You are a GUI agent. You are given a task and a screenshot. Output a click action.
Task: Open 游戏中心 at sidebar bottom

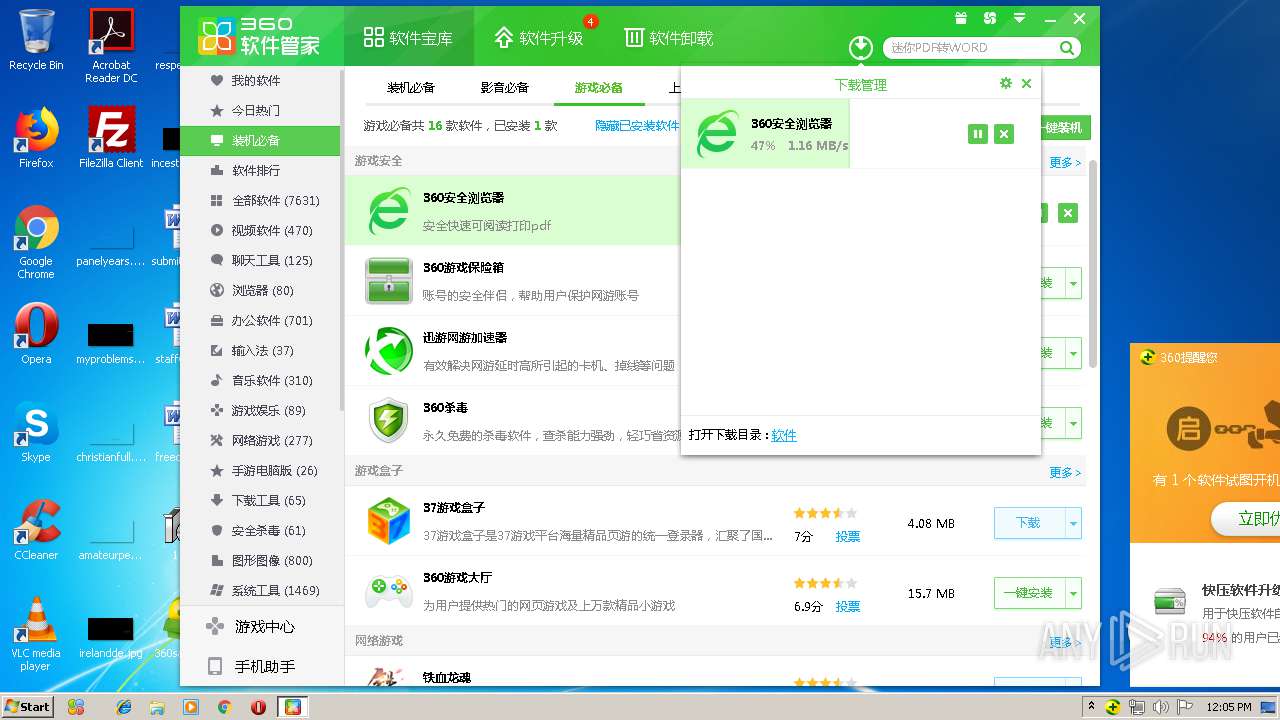[260, 627]
